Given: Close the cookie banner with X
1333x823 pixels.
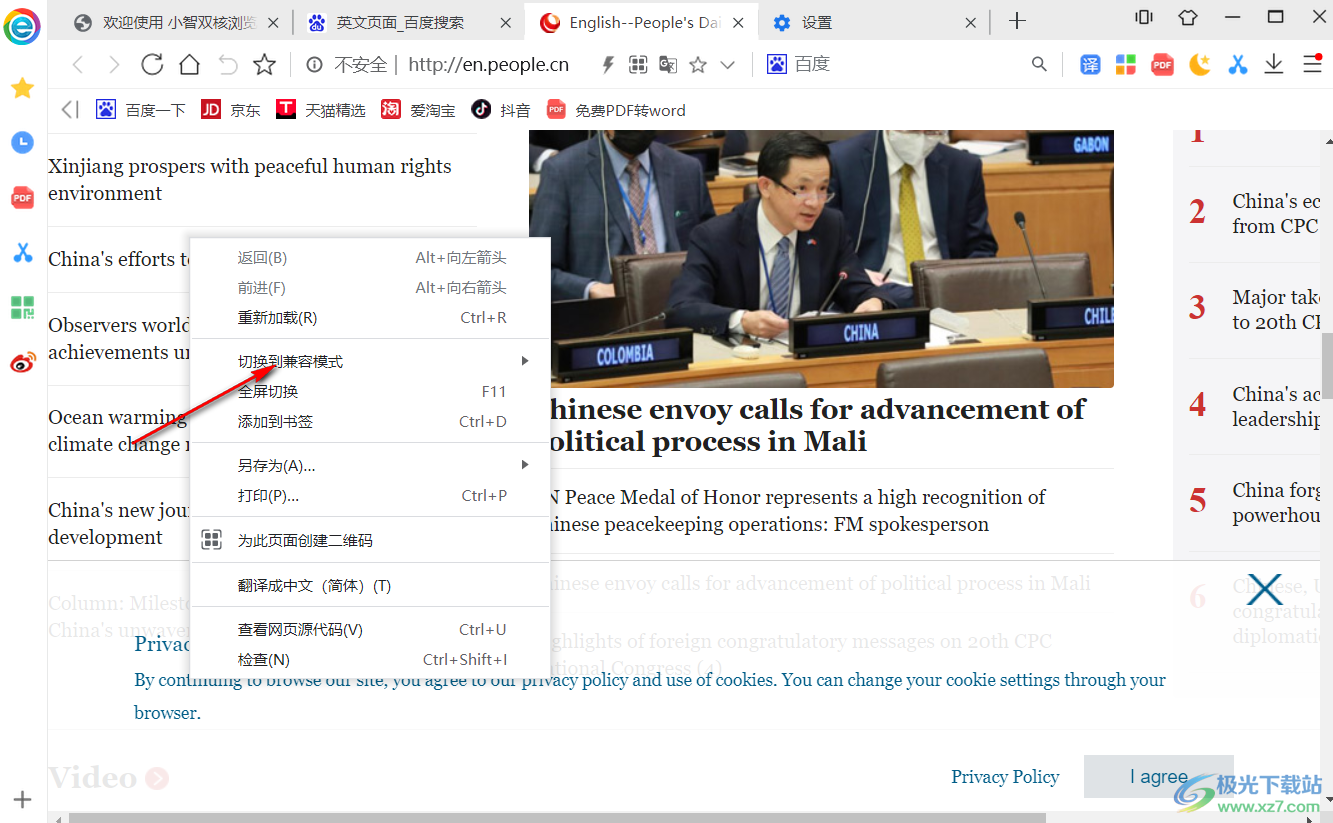Looking at the screenshot, I should [1264, 590].
